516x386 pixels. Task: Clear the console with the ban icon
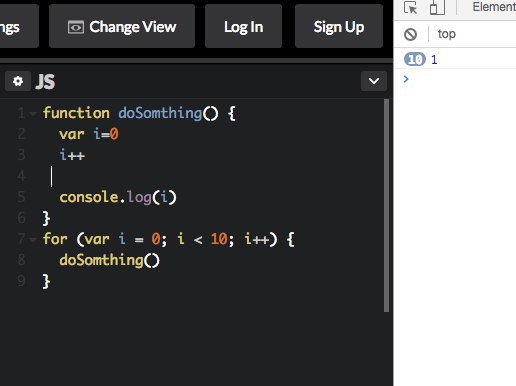pos(410,34)
